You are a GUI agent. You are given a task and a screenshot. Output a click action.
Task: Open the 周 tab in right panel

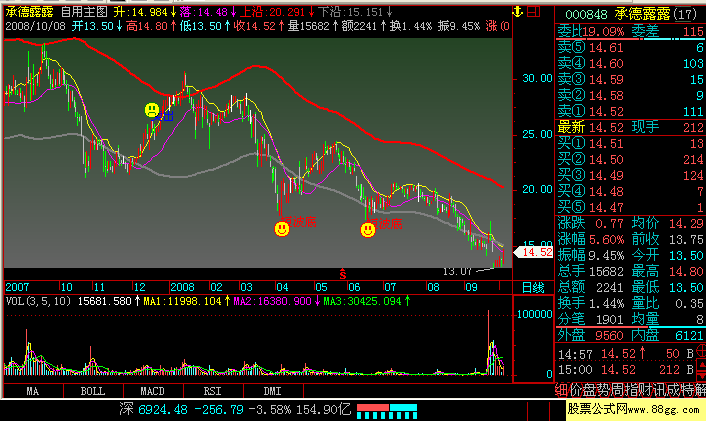(x=618, y=390)
